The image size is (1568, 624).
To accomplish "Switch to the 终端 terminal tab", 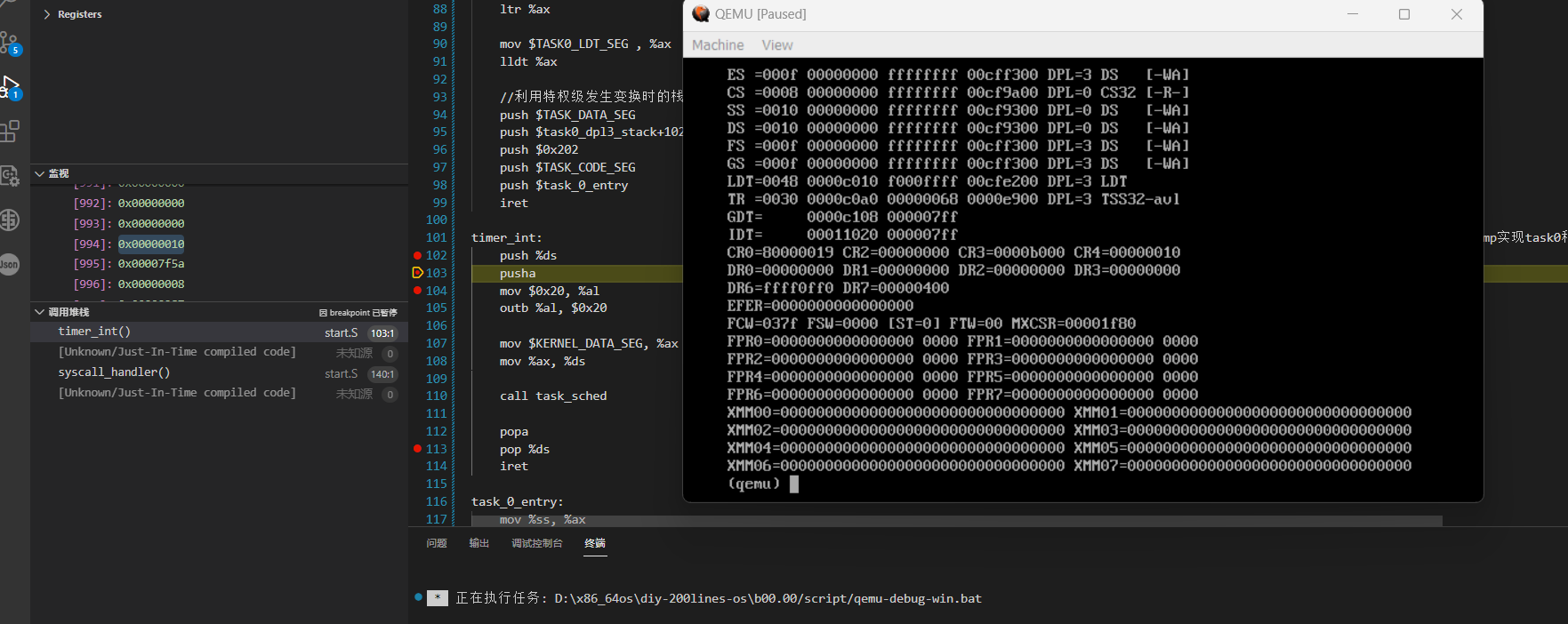I will [595, 543].
